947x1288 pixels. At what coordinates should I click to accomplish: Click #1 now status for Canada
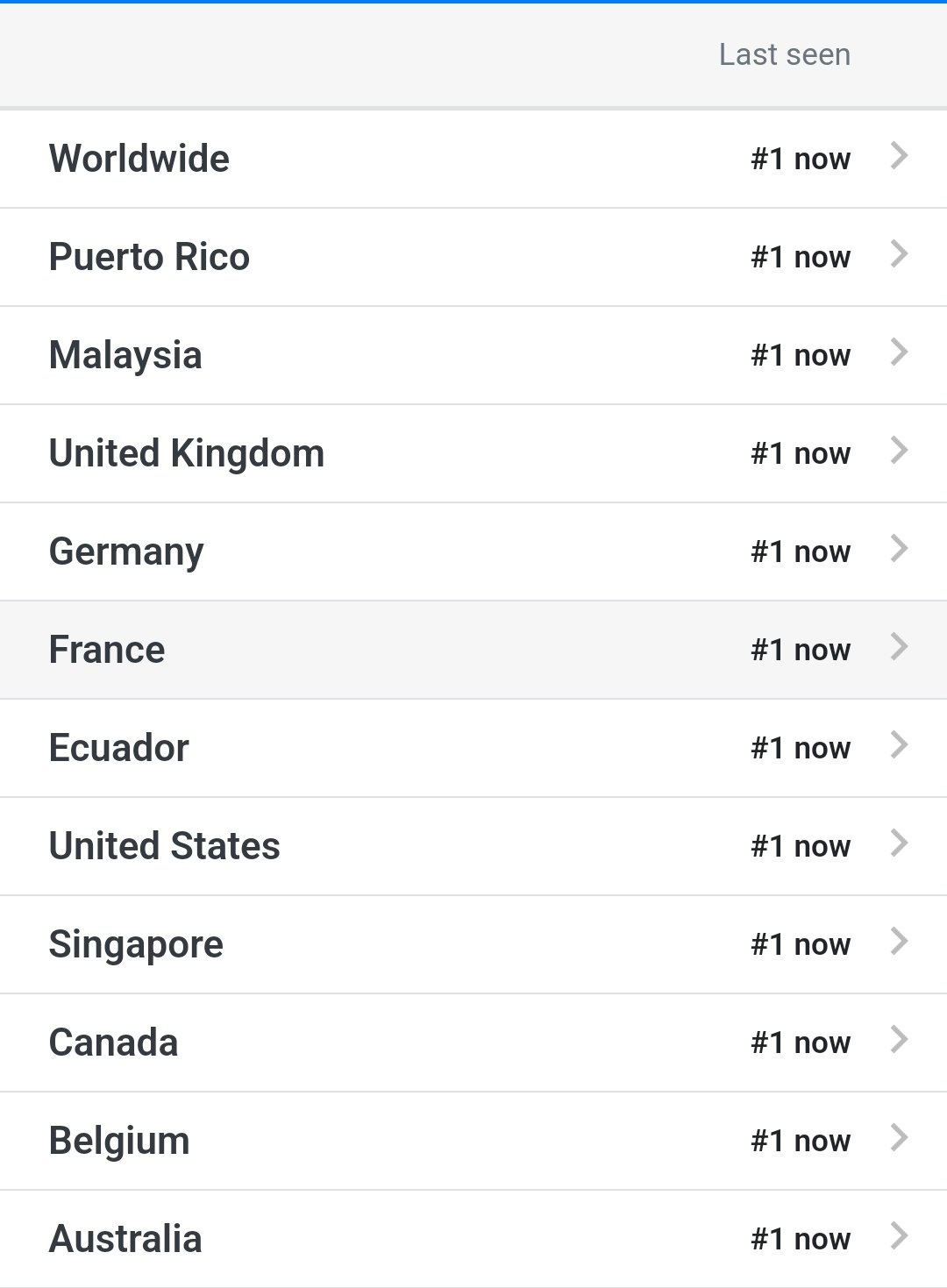[x=800, y=1042]
